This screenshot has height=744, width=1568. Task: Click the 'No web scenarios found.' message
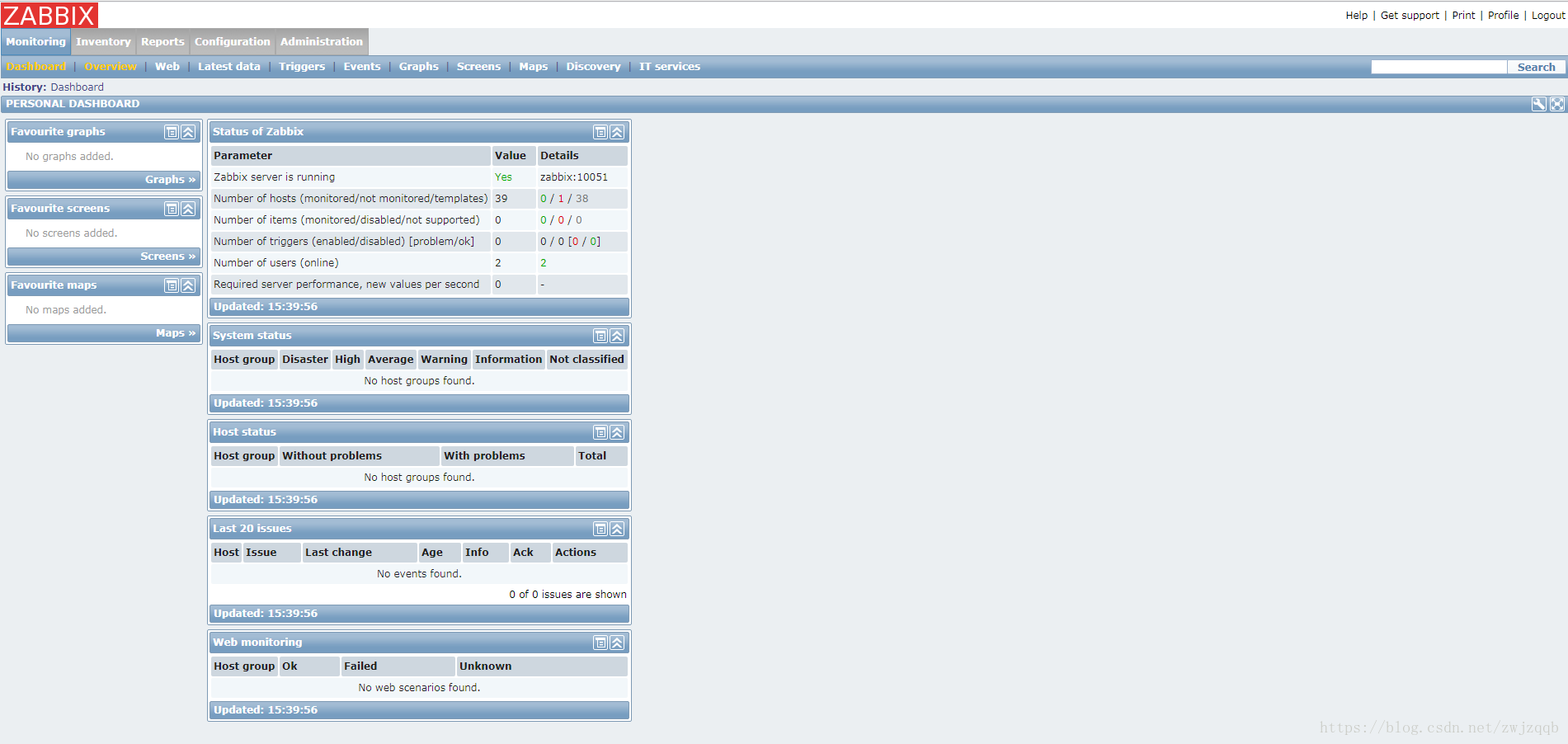[x=419, y=687]
